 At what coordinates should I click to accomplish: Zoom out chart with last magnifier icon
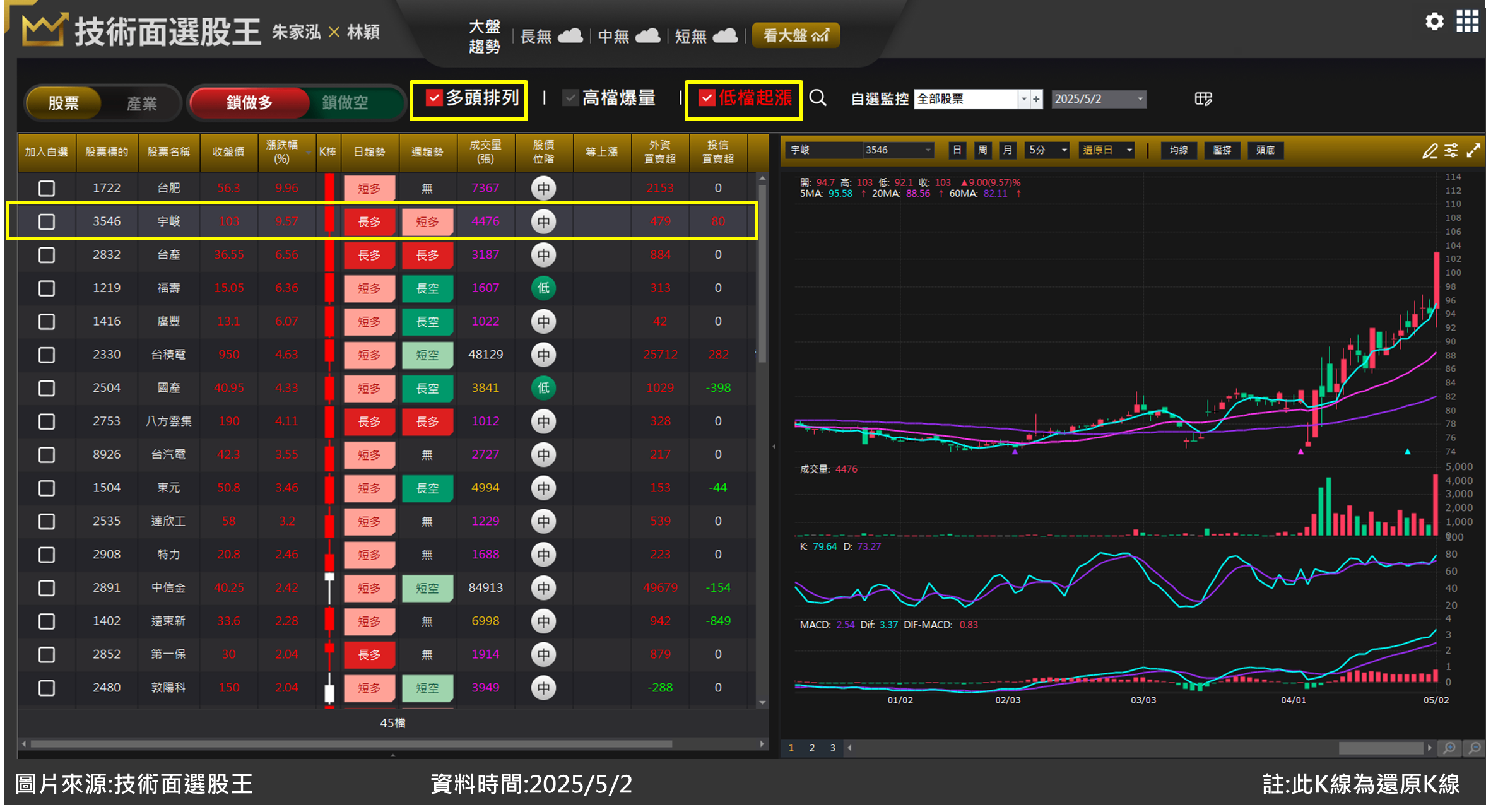(1474, 748)
